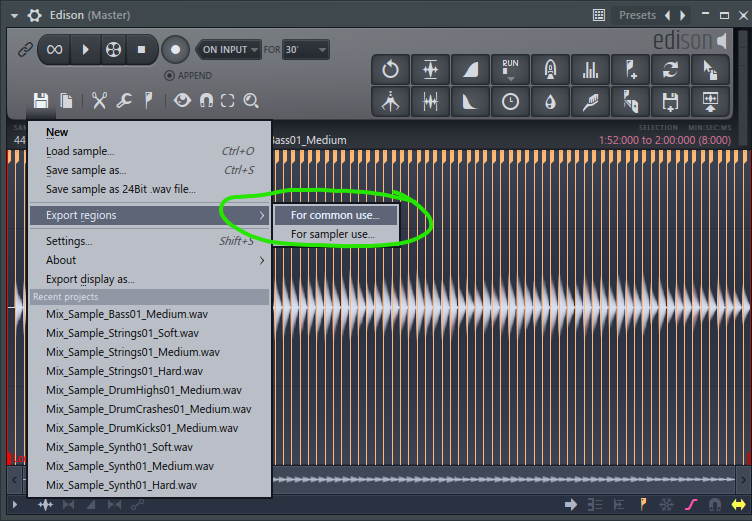This screenshot has width=752, height=521.
Task: Start playback with the play button
Action: [x=85, y=49]
